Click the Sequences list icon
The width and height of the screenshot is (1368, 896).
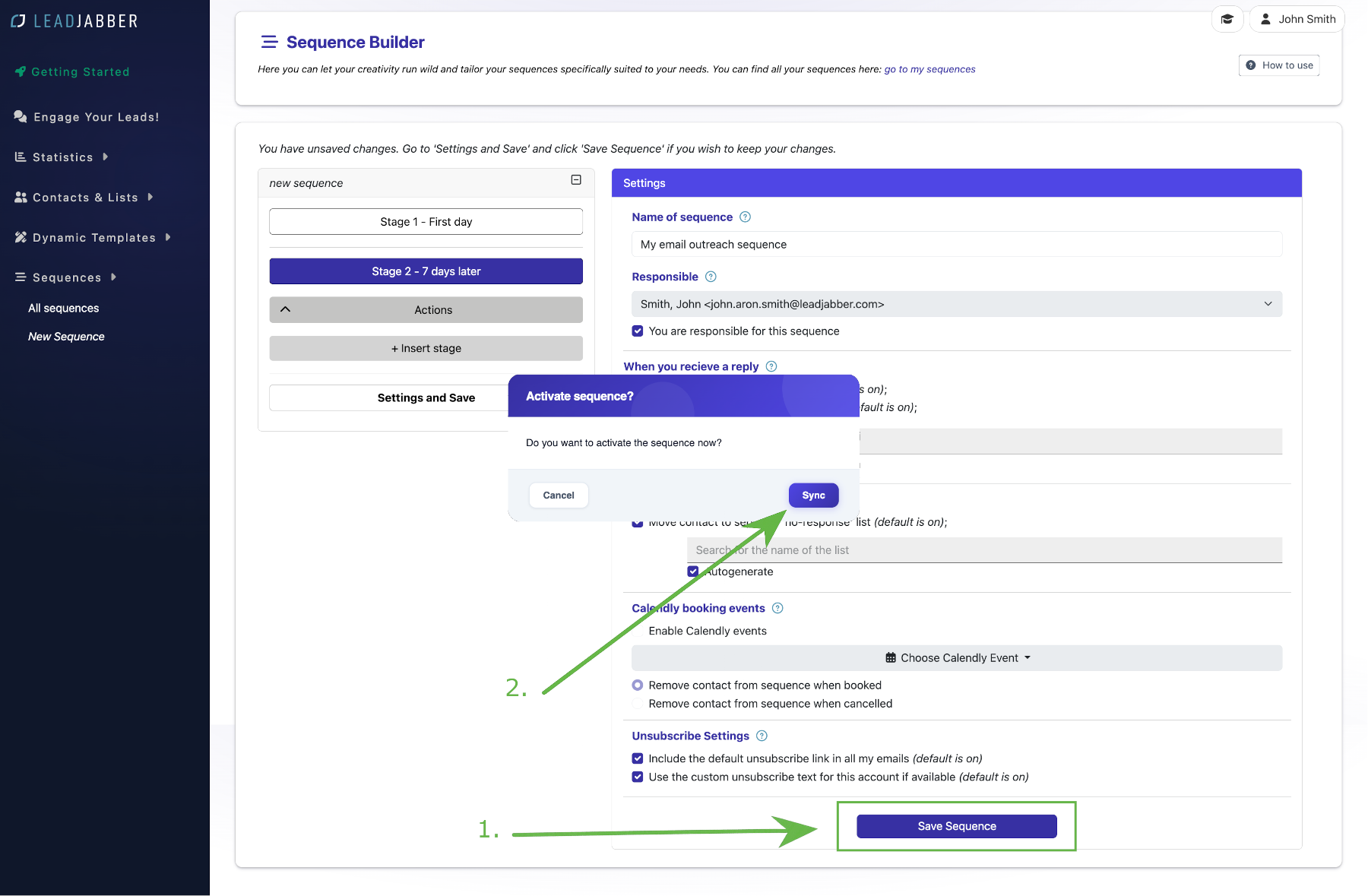(21, 277)
